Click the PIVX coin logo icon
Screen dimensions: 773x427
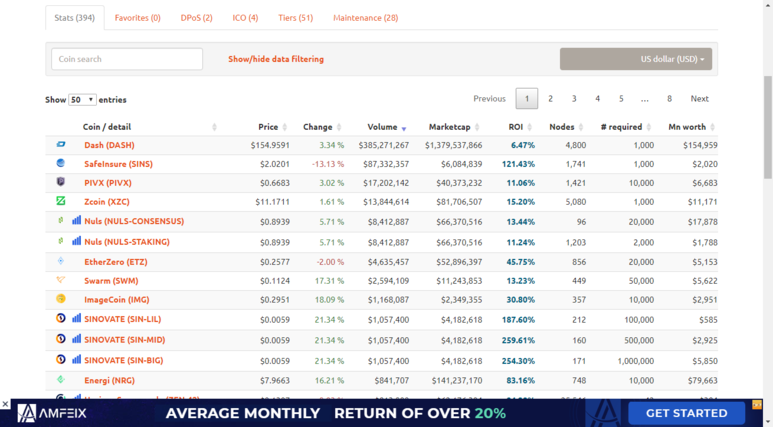61,181
